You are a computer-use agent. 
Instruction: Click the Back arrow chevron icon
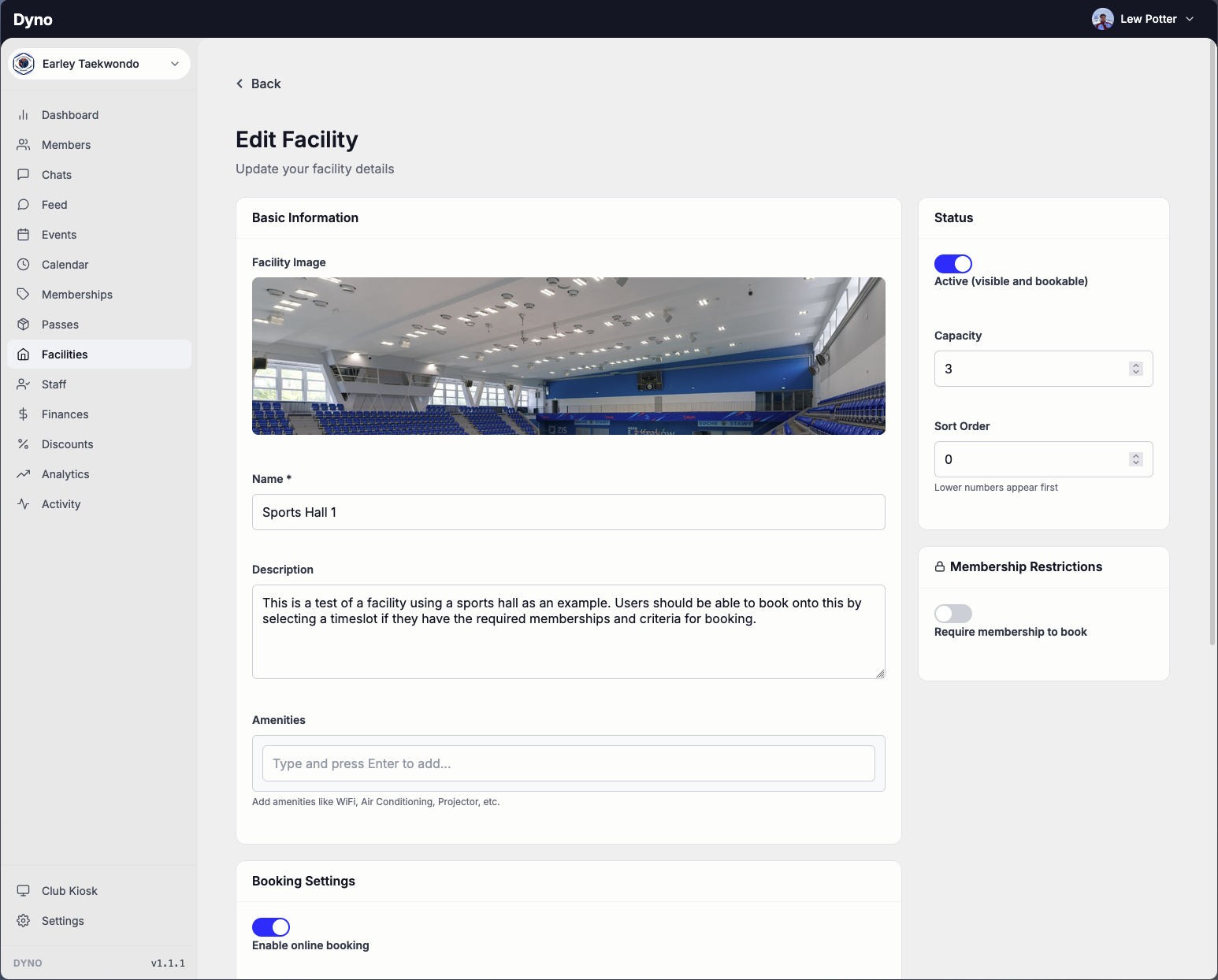(240, 84)
